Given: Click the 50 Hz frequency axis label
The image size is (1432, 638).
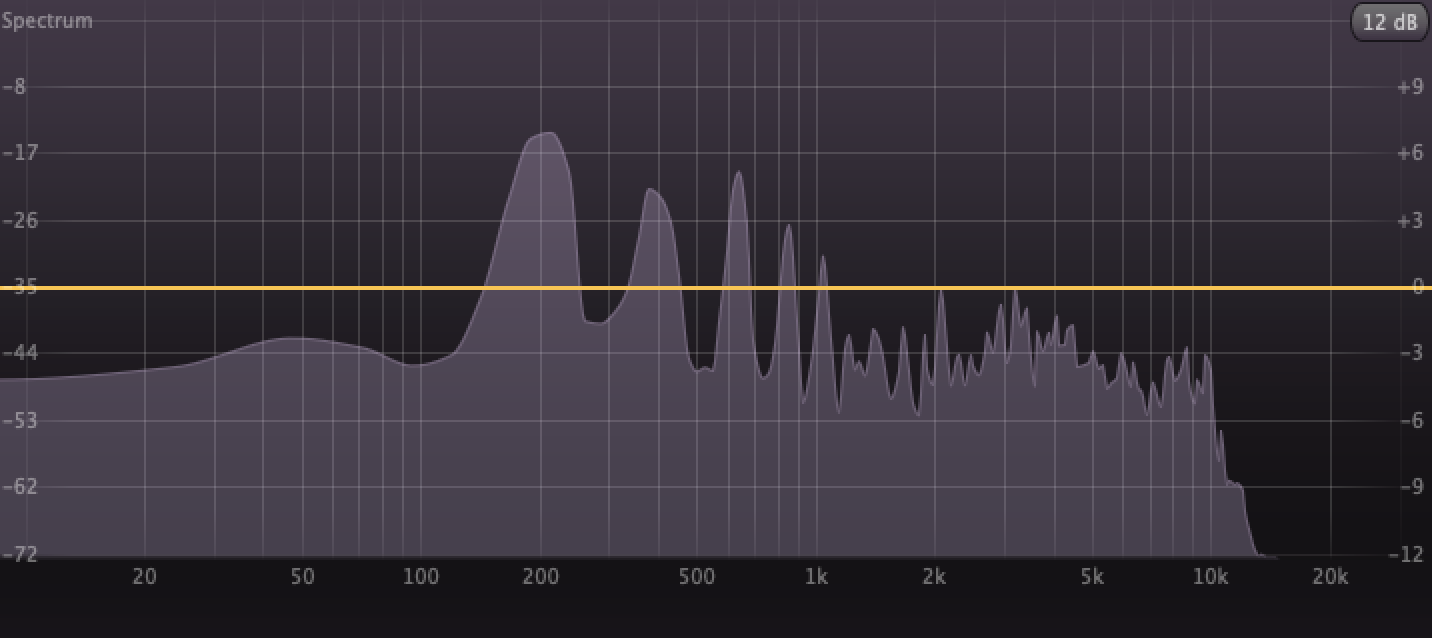Looking at the screenshot, I should coord(302,577).
